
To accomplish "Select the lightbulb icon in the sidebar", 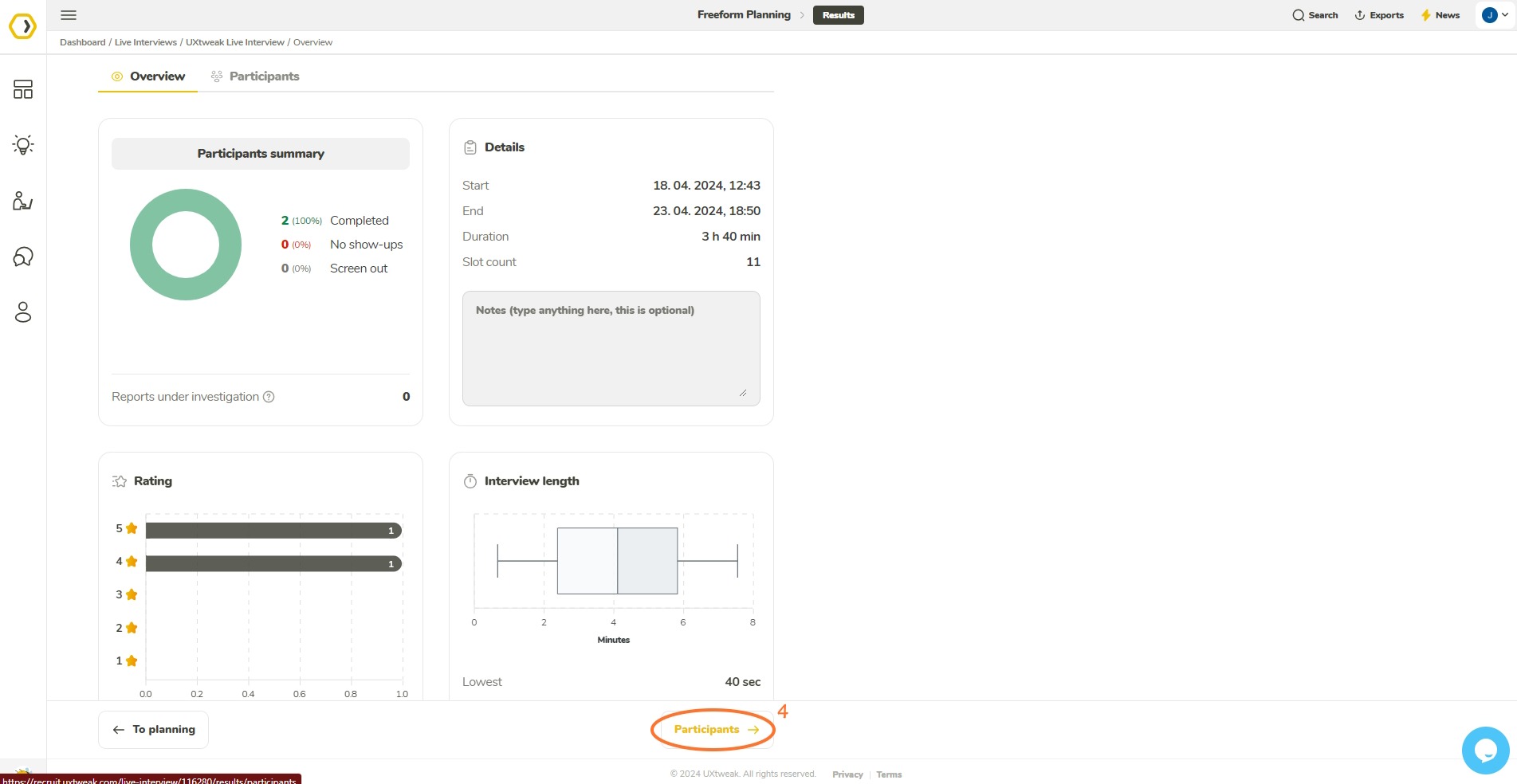I will (x=22, y=145).
